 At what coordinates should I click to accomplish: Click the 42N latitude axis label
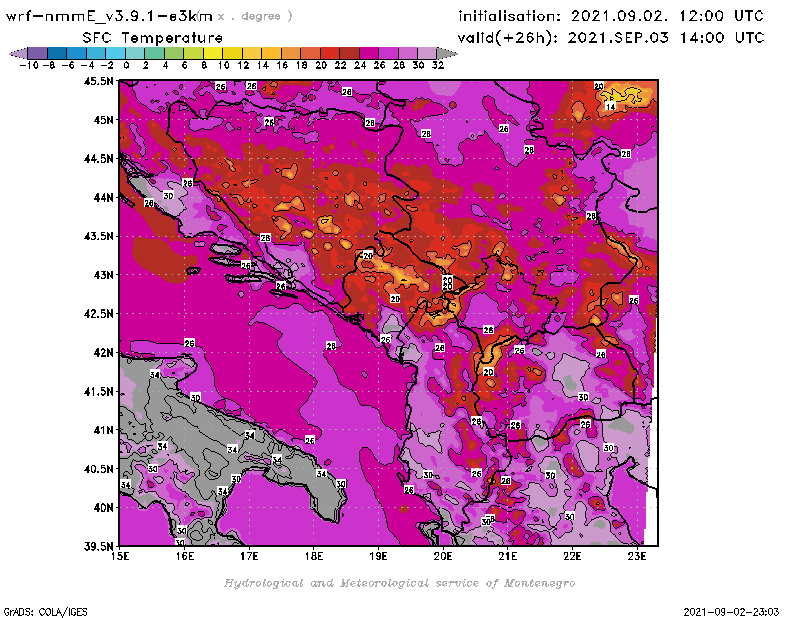tap(103, 353)
